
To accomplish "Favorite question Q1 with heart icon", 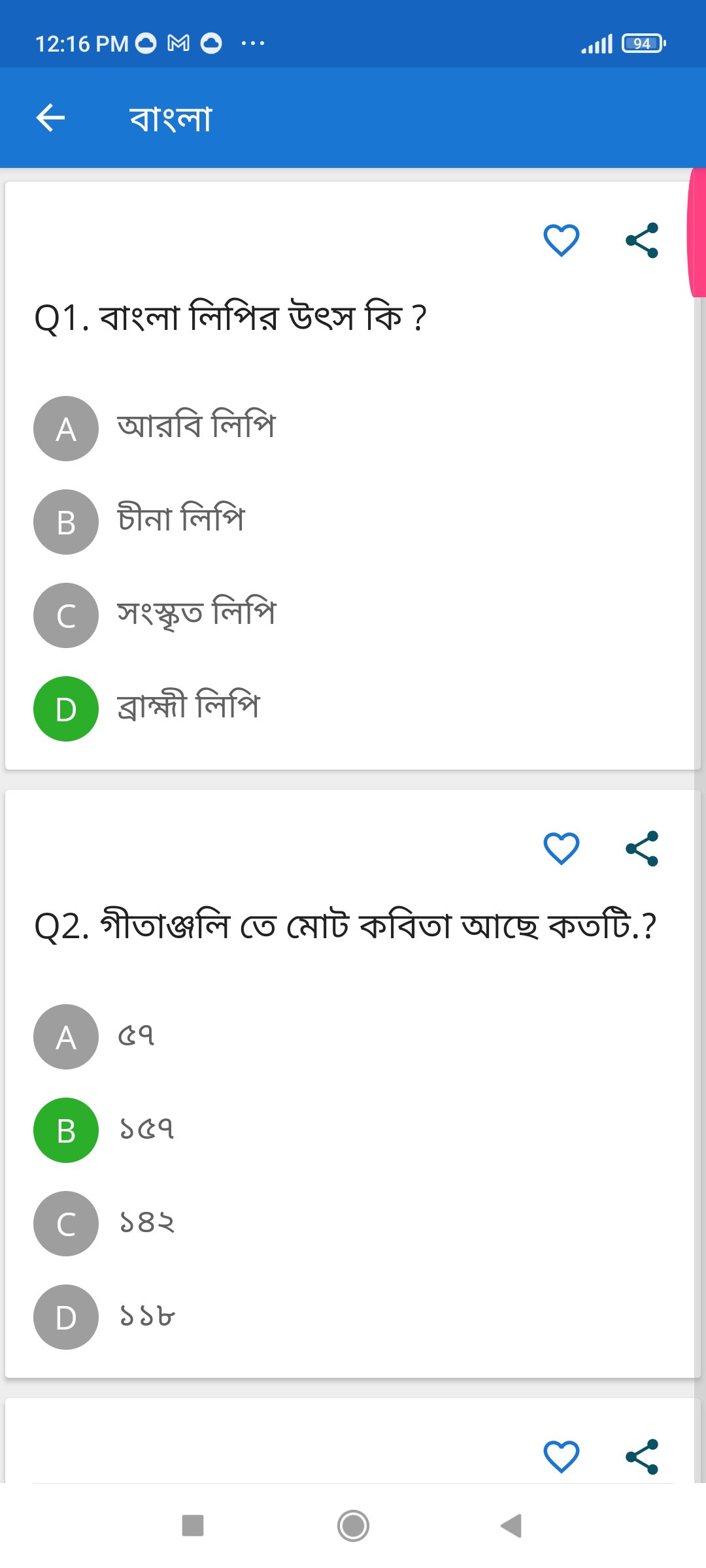I will click(x=562, y=240).
